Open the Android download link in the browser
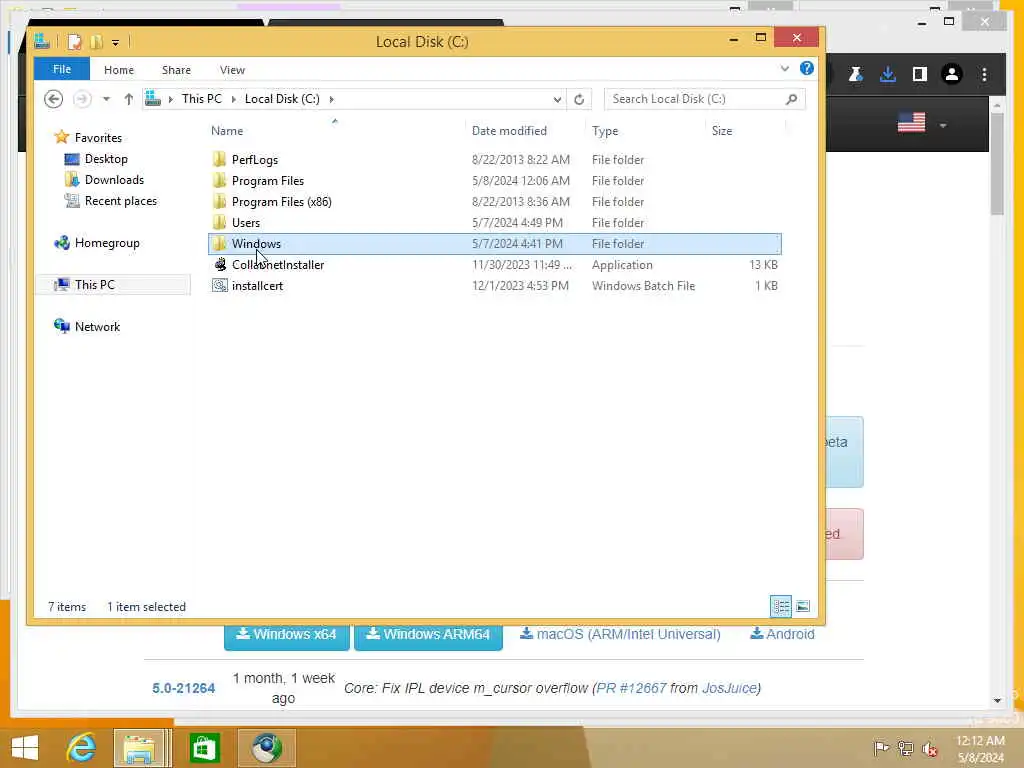The image size is (1024, 768). coord(782,634)
